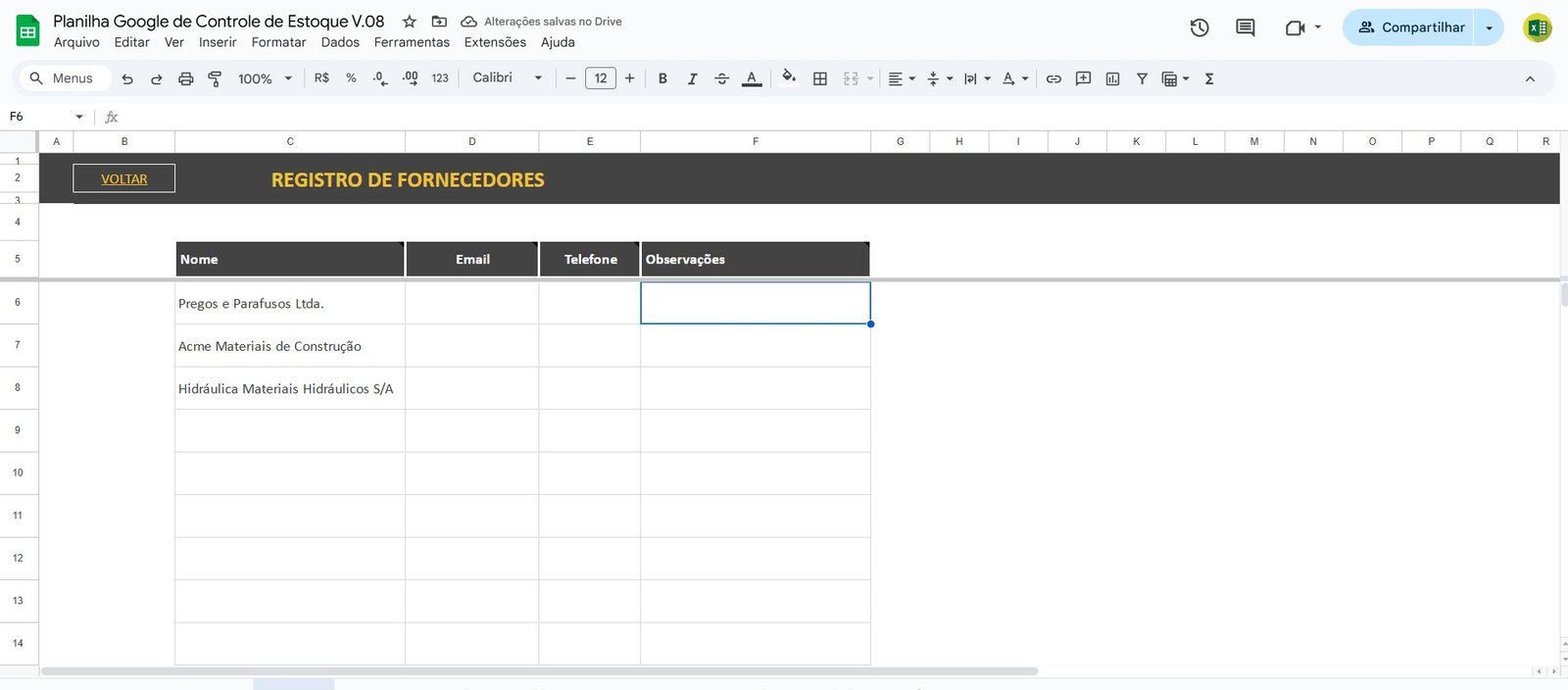Open the 123 number format dropdown

(x=440, y=78)
